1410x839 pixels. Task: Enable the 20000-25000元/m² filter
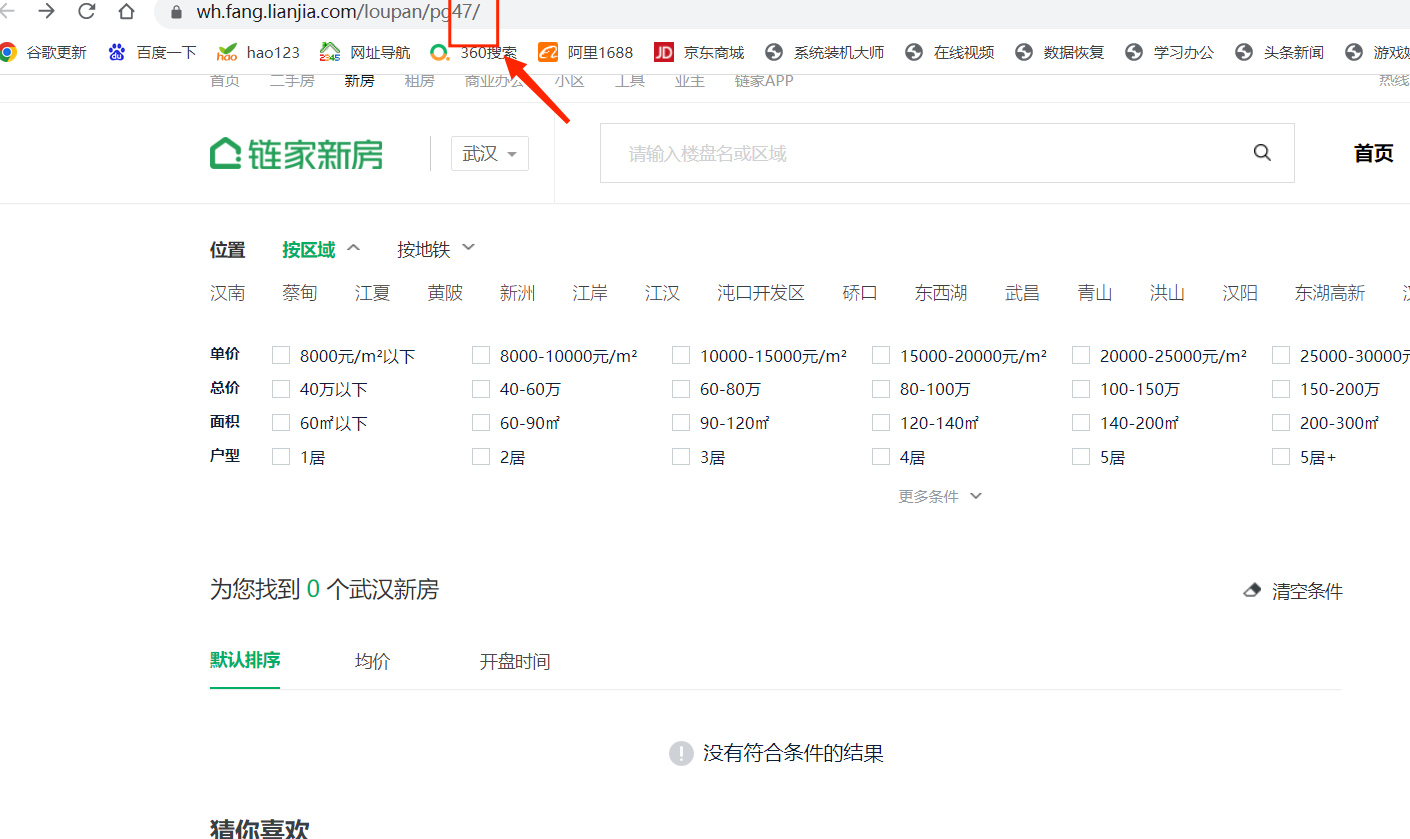(1081, 355)
